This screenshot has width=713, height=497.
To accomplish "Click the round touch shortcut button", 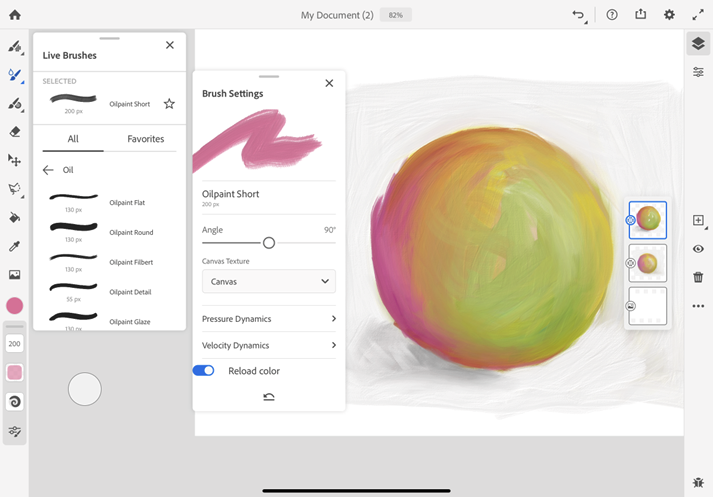I will point(85,389).
